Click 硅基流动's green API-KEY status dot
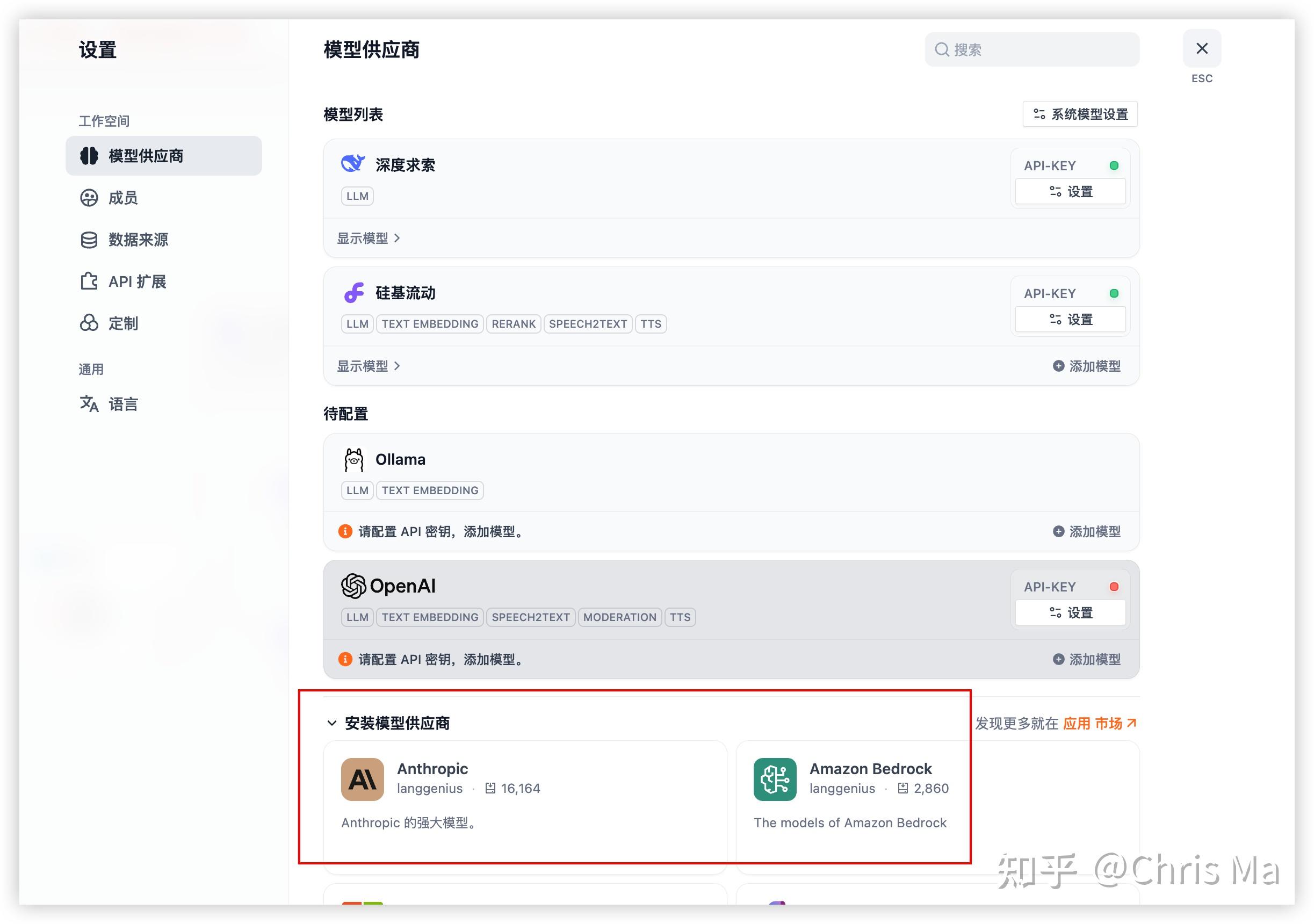 pos(1114,293)
